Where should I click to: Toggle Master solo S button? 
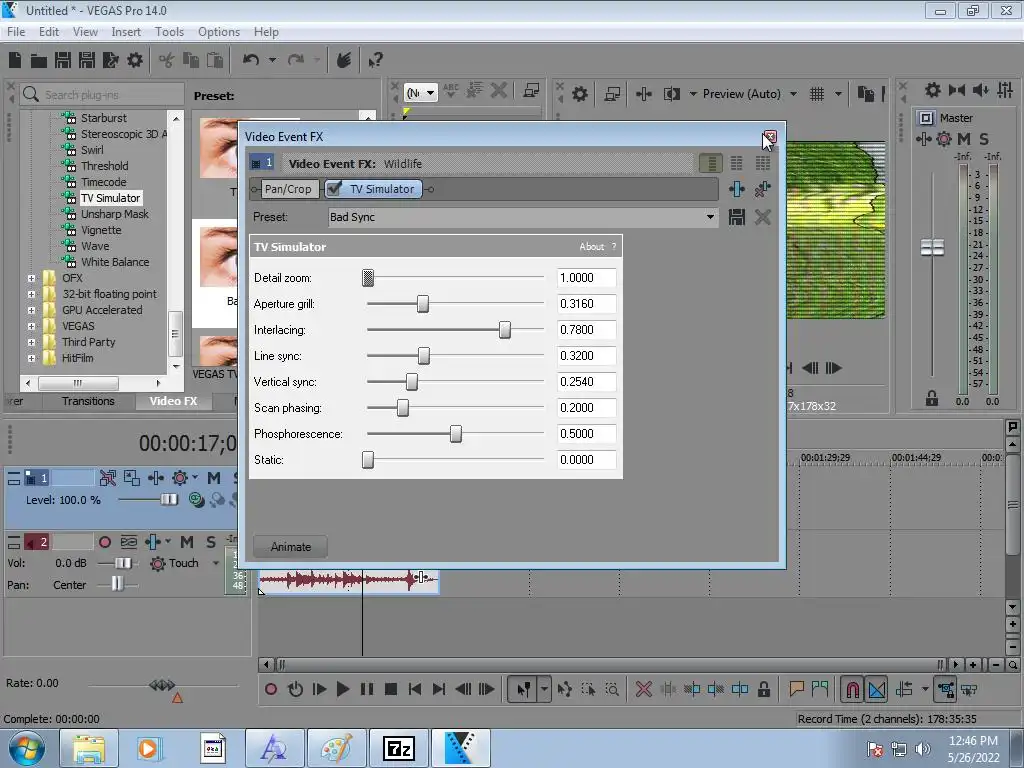pos(984,138)
